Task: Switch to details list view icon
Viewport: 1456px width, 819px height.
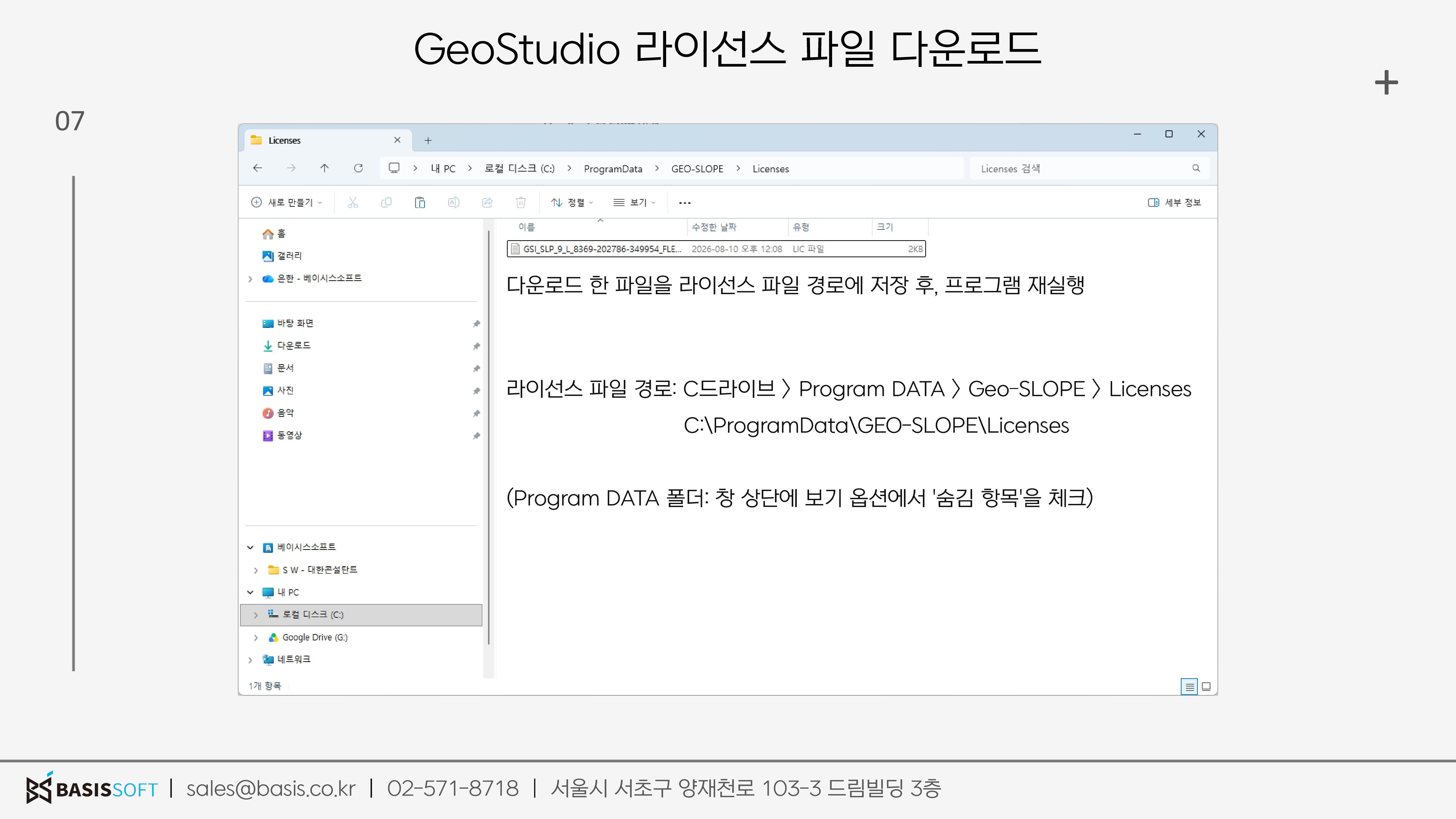Action: [x=1189, y=687]
